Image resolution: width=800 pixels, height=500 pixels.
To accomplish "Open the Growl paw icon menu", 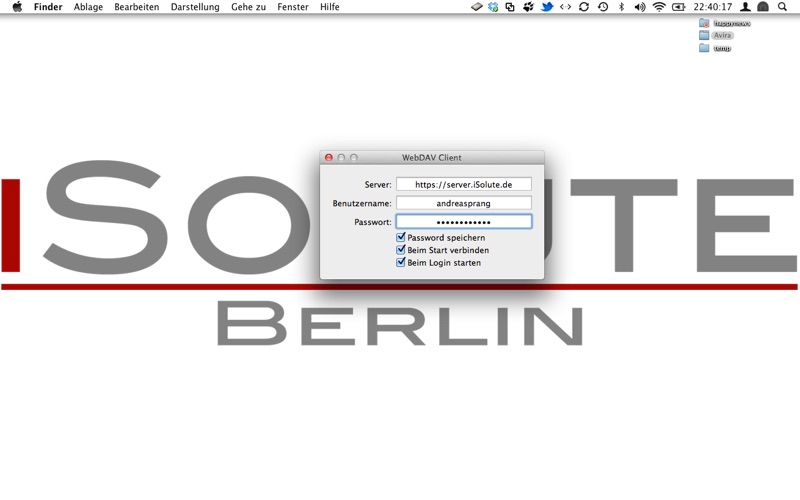I will click(x=528, y=7).
